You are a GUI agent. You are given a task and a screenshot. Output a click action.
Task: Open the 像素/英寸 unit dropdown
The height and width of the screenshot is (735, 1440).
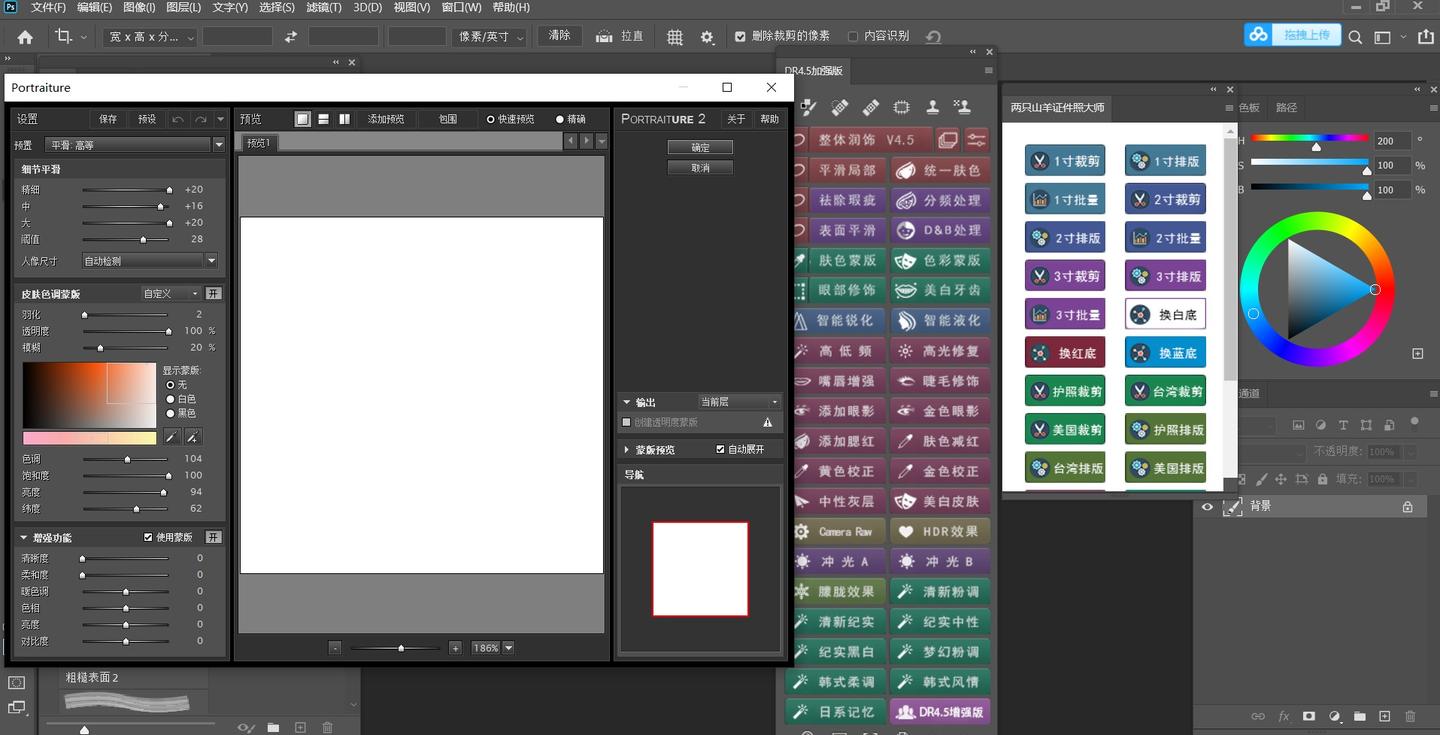pos(491,37)
